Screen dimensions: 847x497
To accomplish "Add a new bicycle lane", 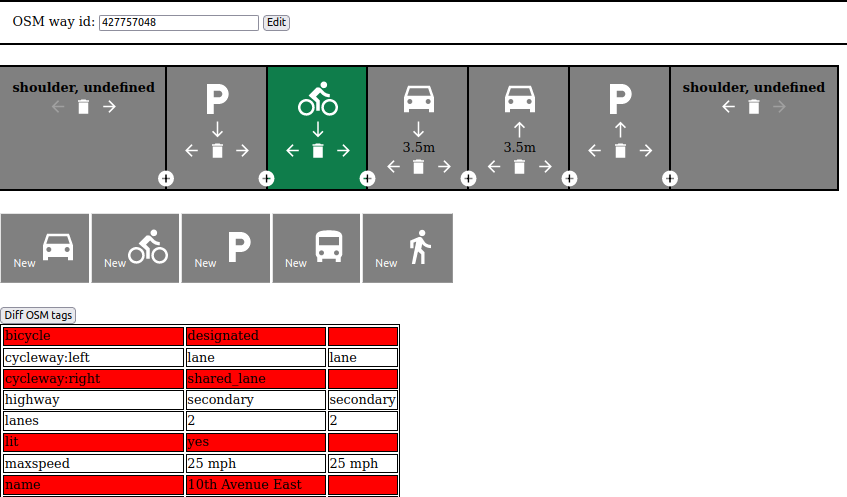I will click(135, 248).
